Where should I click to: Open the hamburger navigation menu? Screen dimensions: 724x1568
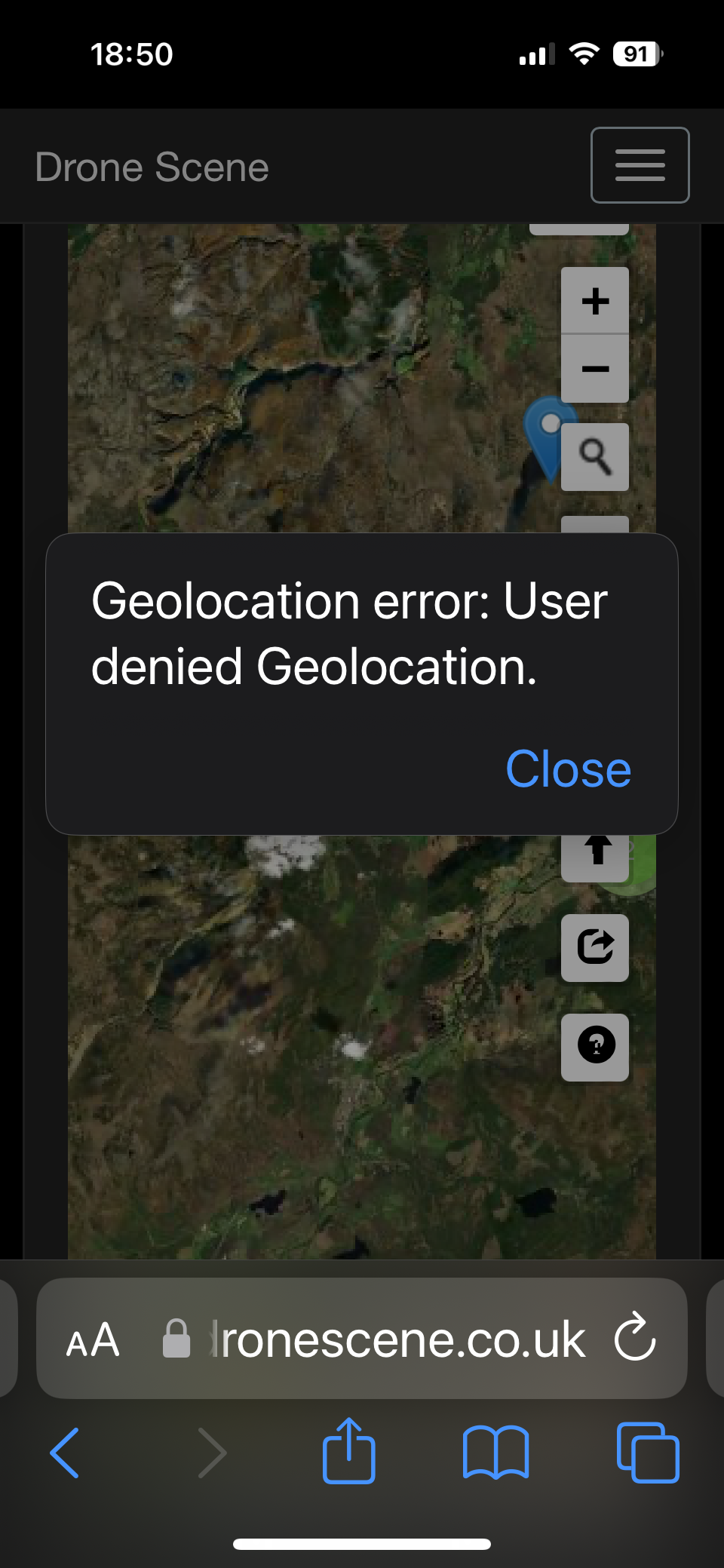[x=640, y=165]
